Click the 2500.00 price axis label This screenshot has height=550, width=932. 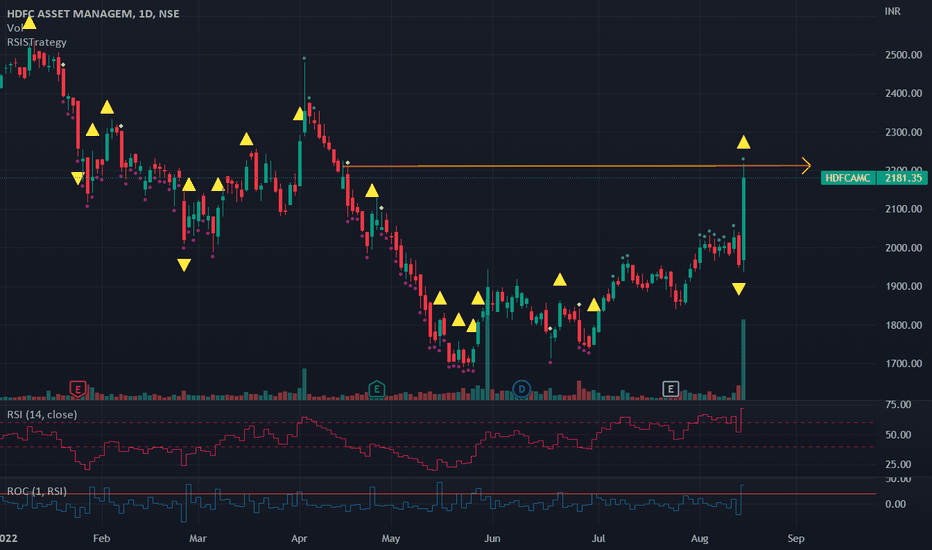coord(903,55)
